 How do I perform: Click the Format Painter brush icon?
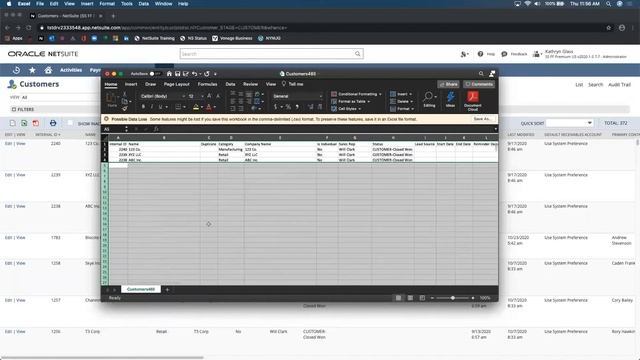pyautogui.click(x=125, y=109)
